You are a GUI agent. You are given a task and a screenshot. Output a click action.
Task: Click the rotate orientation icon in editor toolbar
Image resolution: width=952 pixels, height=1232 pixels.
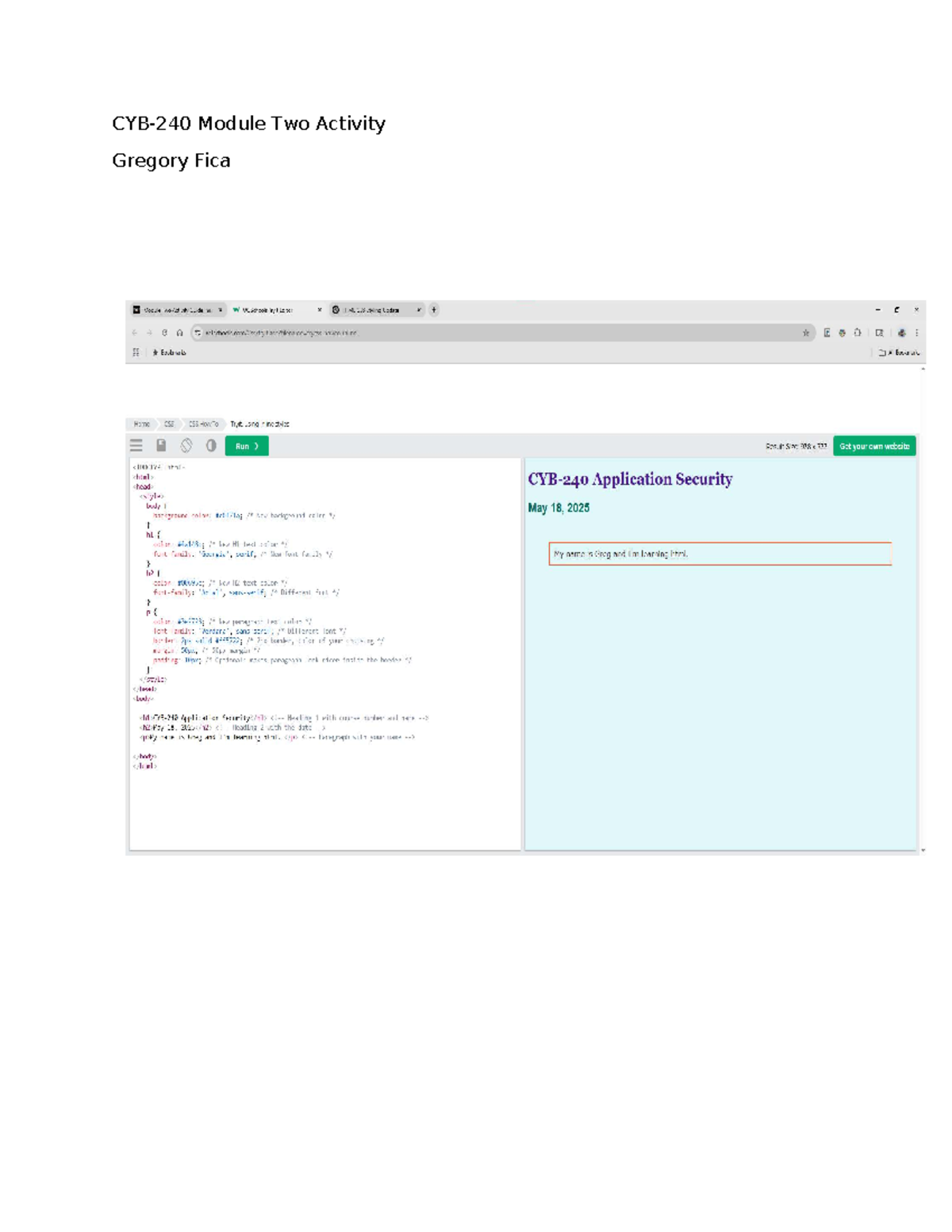[x=186, y=446]
